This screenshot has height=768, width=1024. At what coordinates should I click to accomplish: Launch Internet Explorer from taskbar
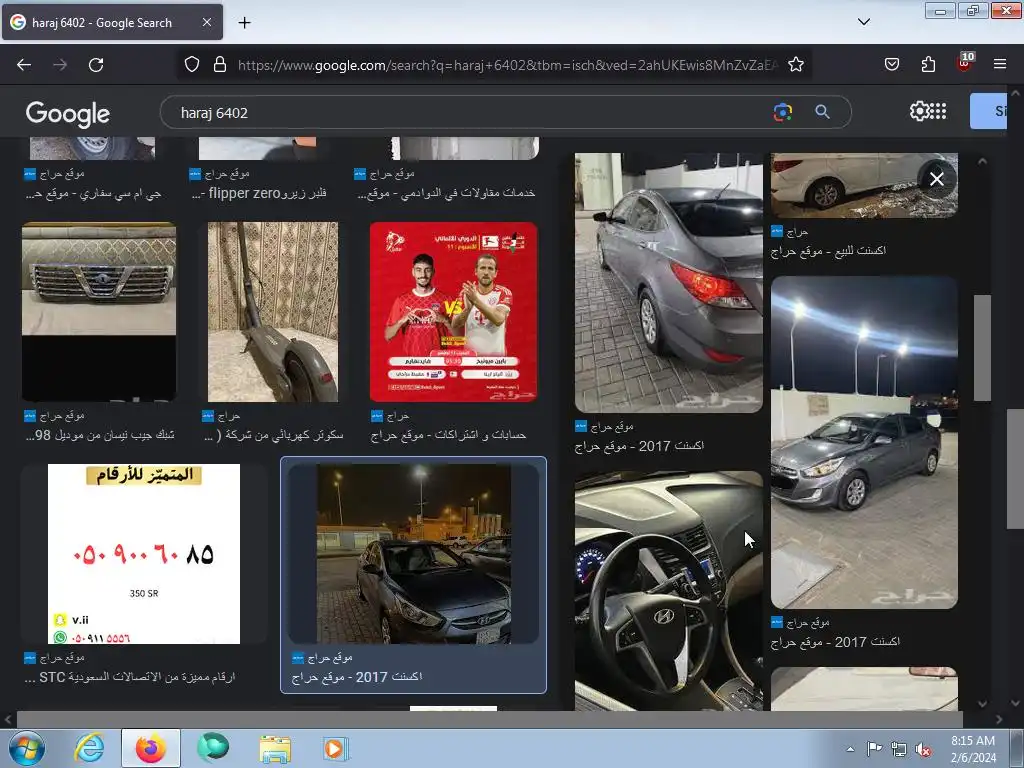coord(89,748)
